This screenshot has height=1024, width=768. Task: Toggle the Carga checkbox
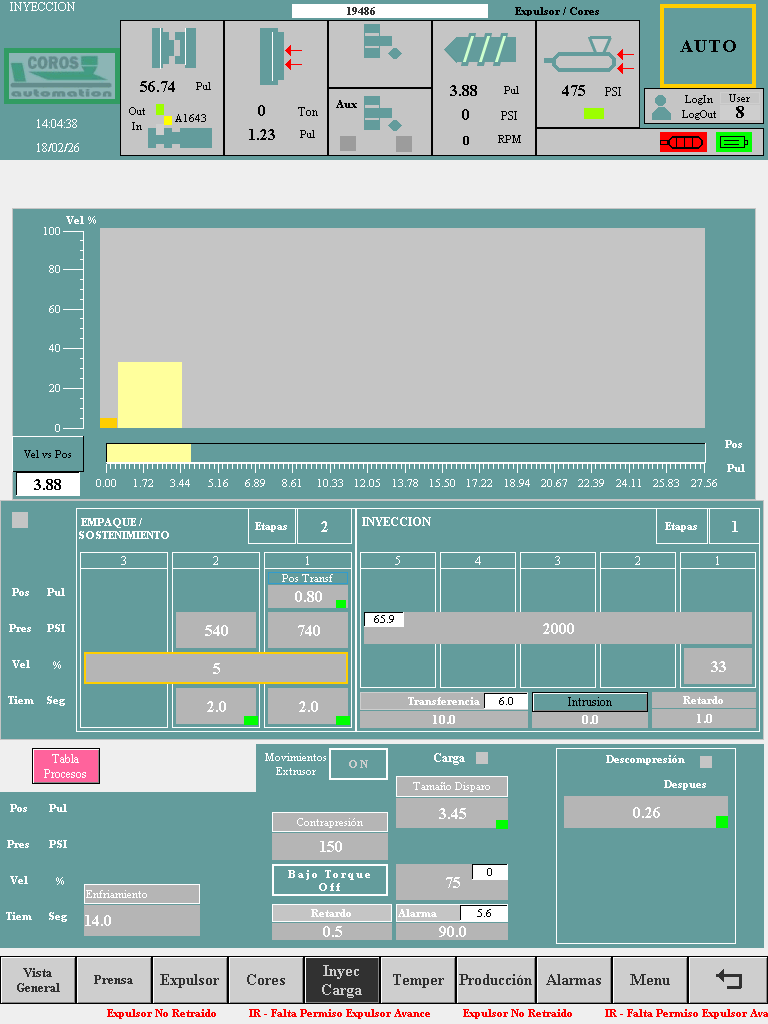click(x=482, y=758)
